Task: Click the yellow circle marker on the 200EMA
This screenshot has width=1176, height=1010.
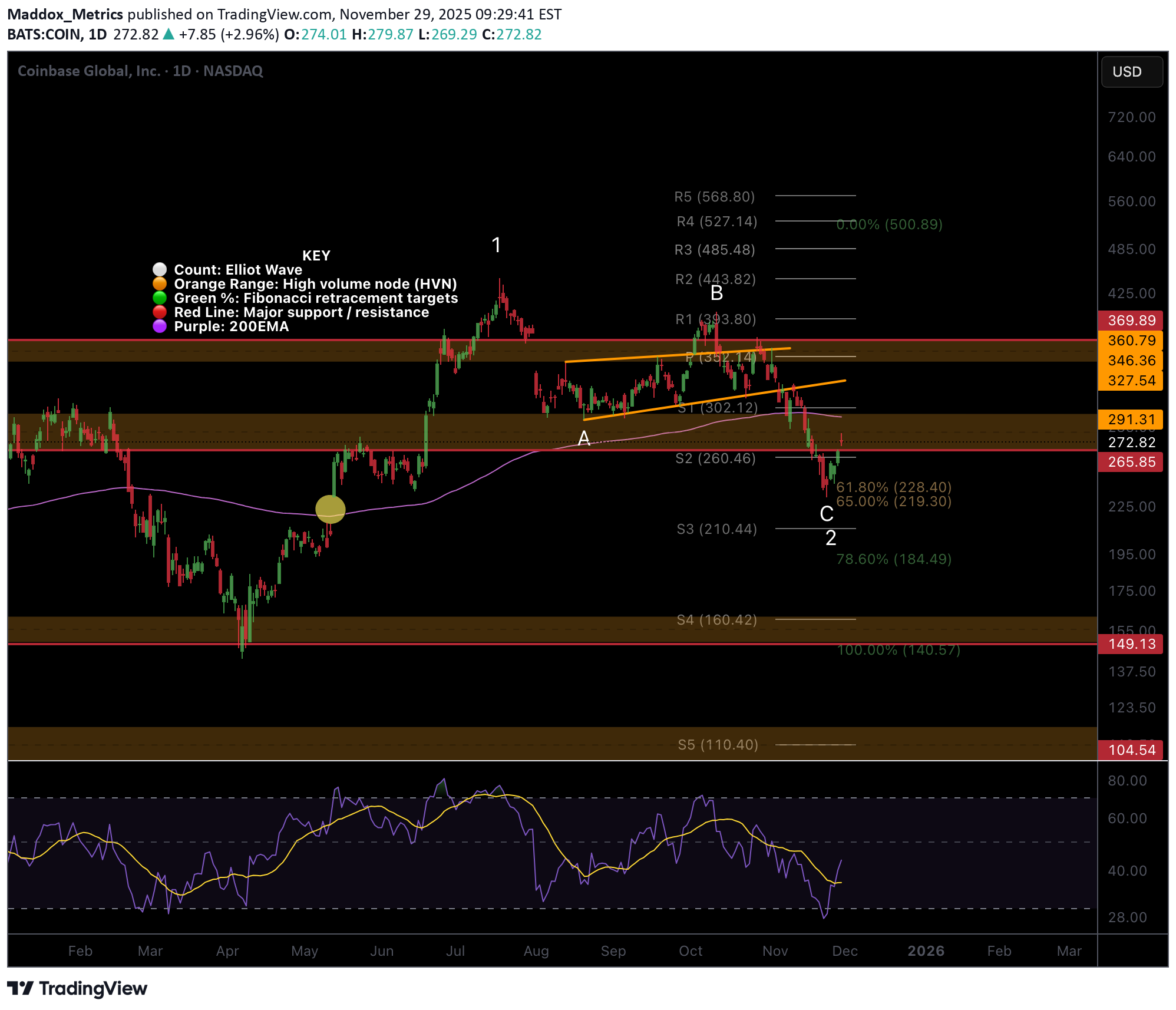Action: pyautogui.click(x=331, y=510)
